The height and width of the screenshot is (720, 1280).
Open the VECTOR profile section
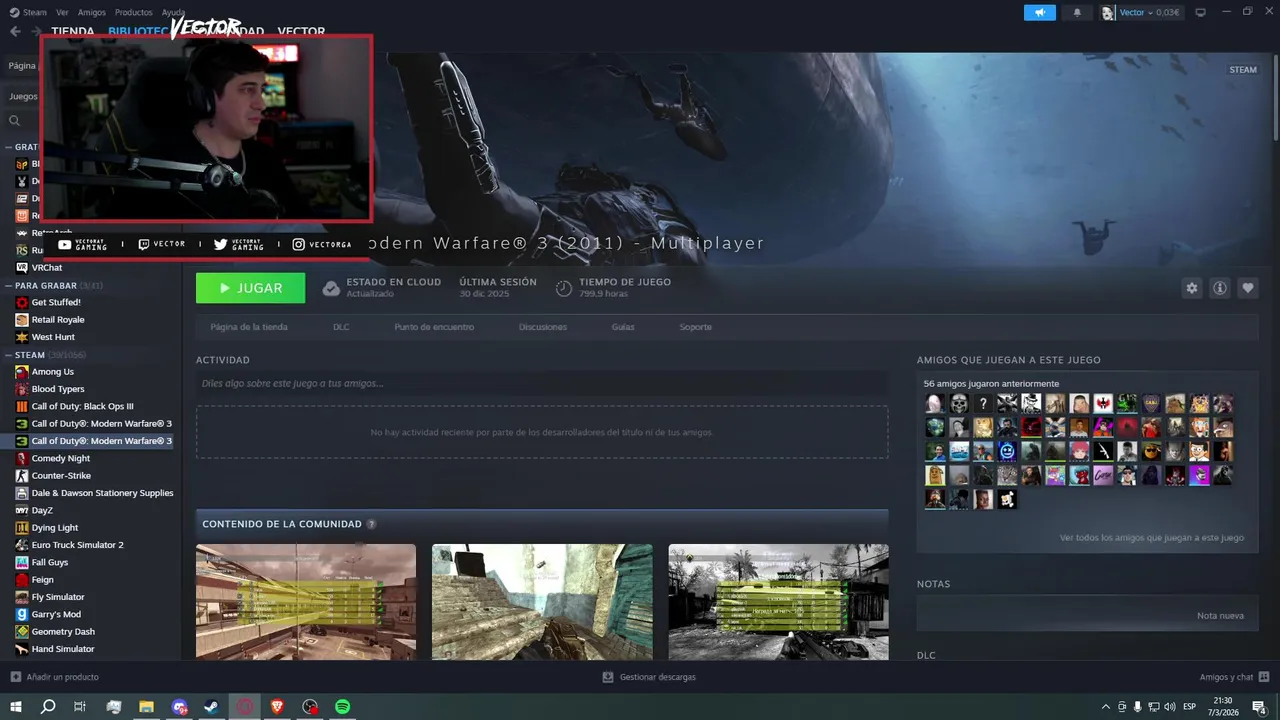[x=301, y=31]
